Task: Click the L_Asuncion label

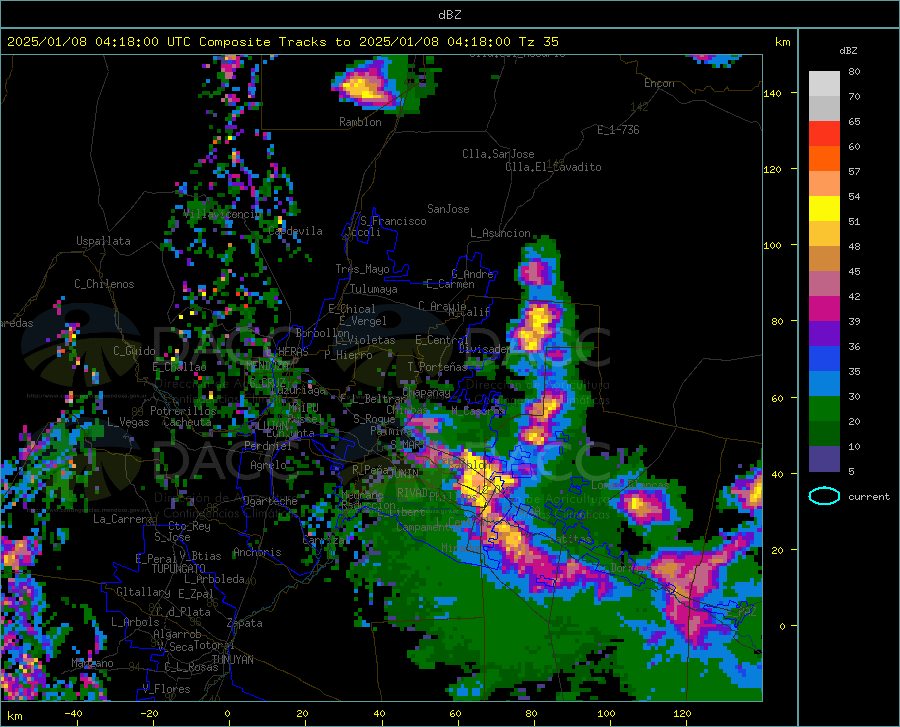Action: pyautogui.click(x=500, y=233)
